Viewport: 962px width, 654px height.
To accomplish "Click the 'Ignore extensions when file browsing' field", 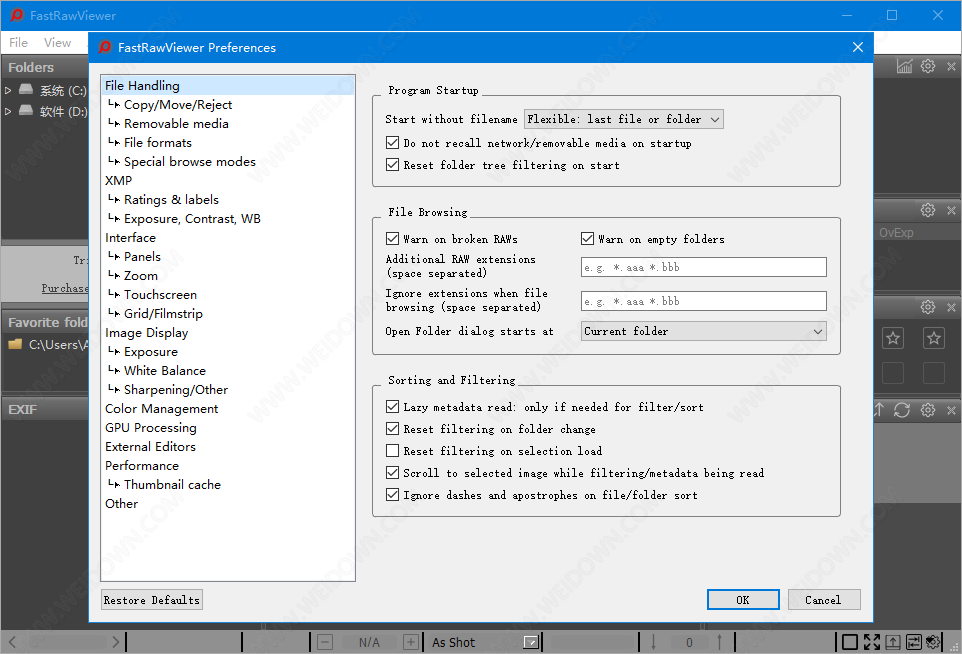I will [704, 301].
